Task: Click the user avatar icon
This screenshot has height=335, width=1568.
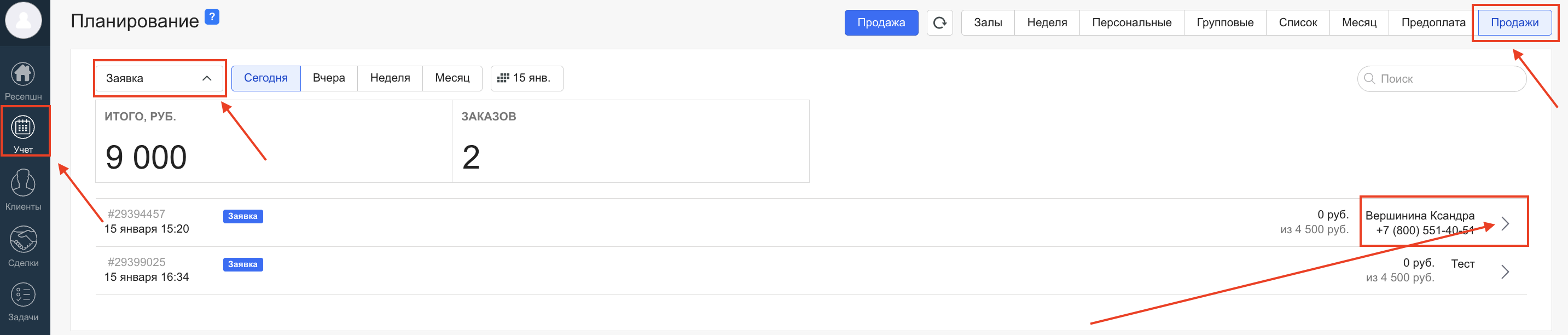Action: click(x=23, y=20)
